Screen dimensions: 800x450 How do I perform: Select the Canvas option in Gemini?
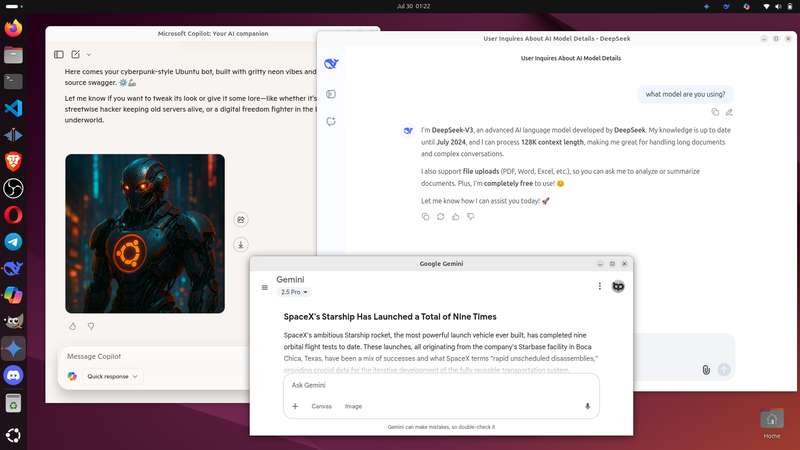[321, 407]
